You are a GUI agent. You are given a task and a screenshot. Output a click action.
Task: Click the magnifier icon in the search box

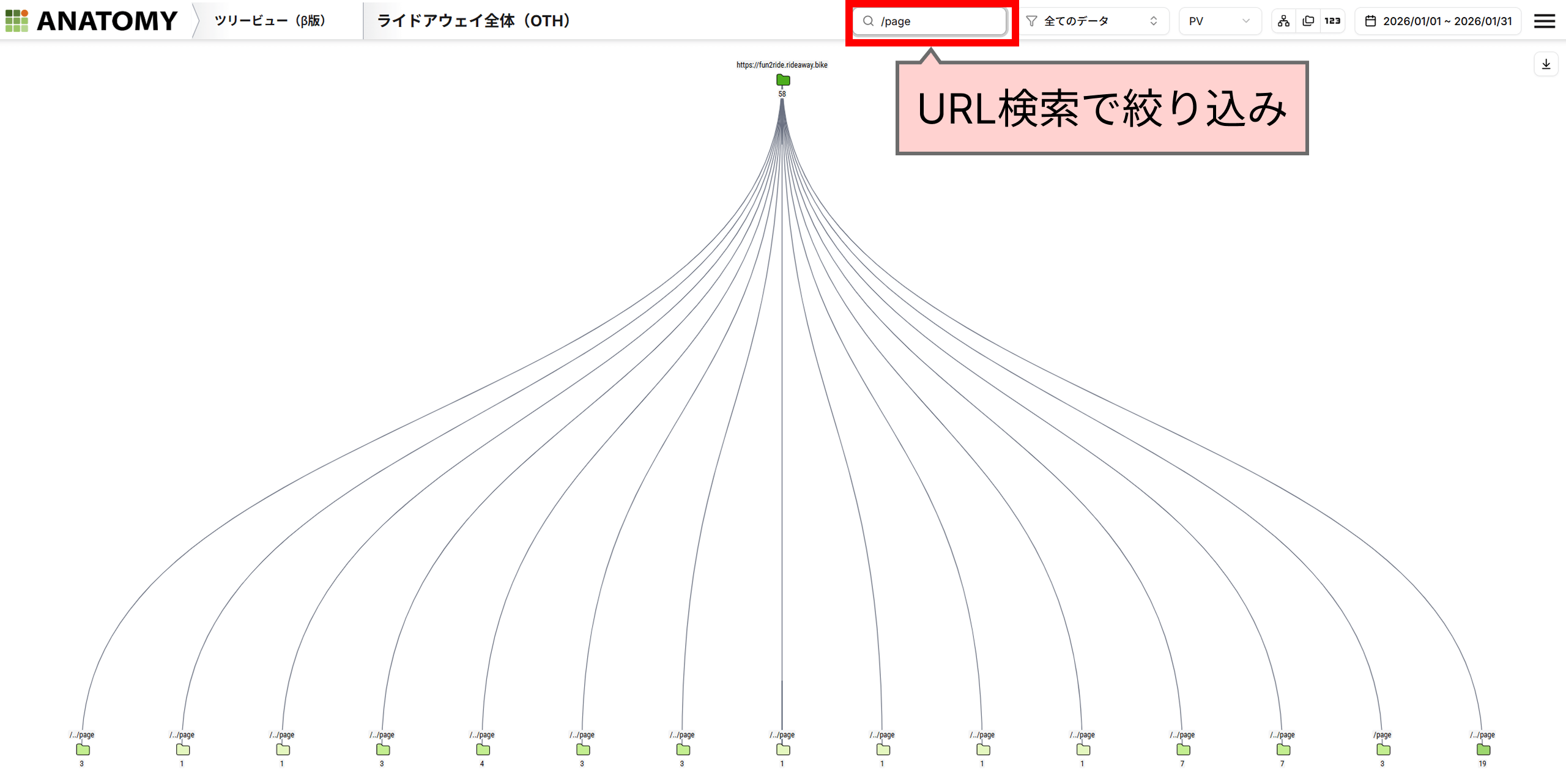tap(868, 21)
